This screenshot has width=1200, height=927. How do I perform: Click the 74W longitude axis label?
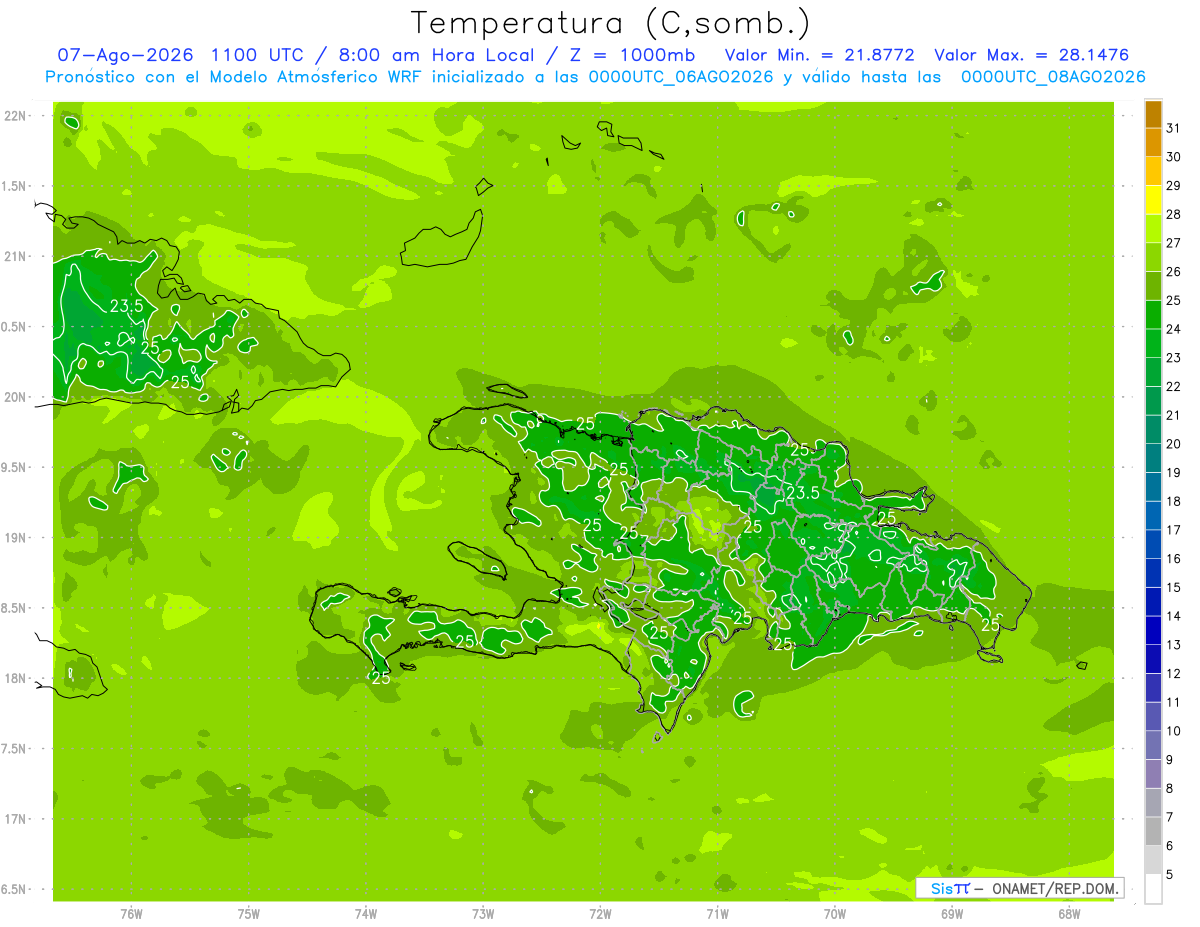[x=366, y=913]
